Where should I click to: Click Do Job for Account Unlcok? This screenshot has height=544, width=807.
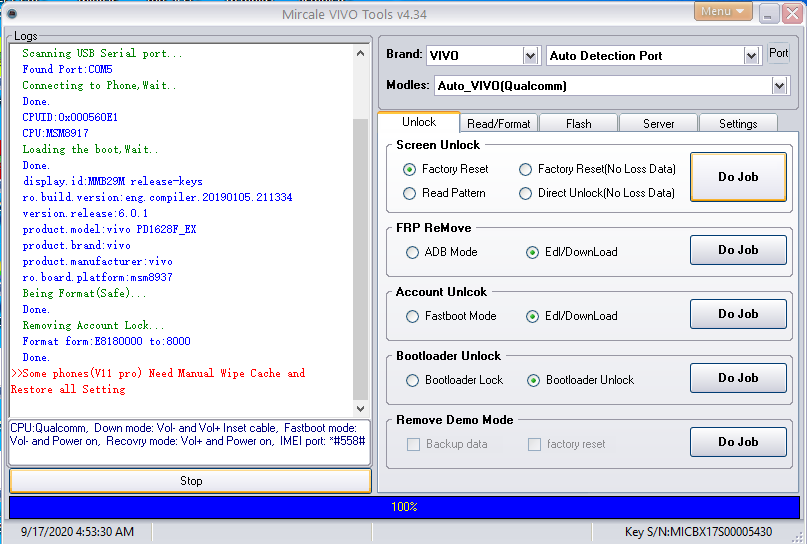point(738,313)
